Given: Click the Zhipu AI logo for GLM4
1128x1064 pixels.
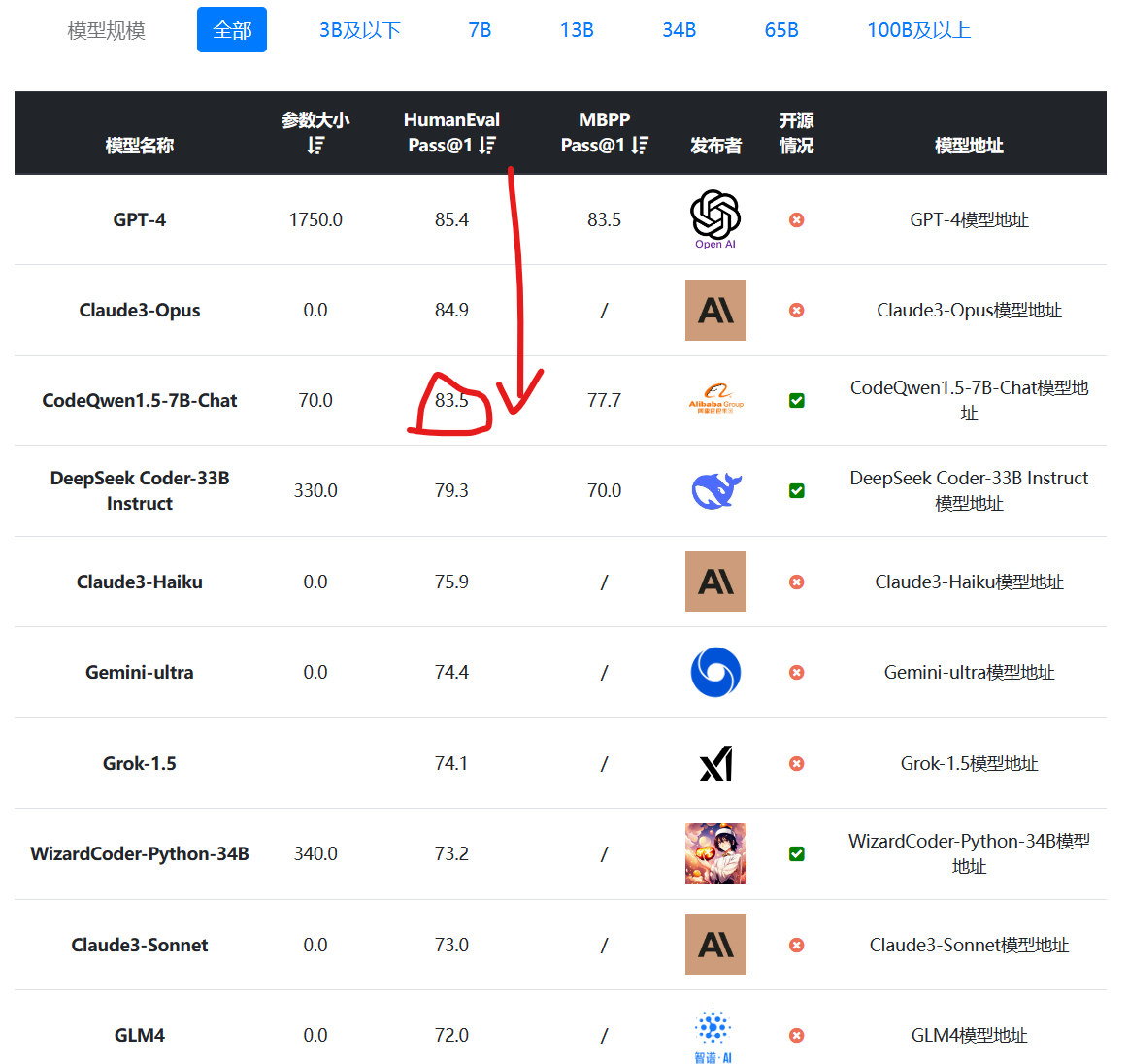Looking at the screenshot, I should tap(713, 1037).
